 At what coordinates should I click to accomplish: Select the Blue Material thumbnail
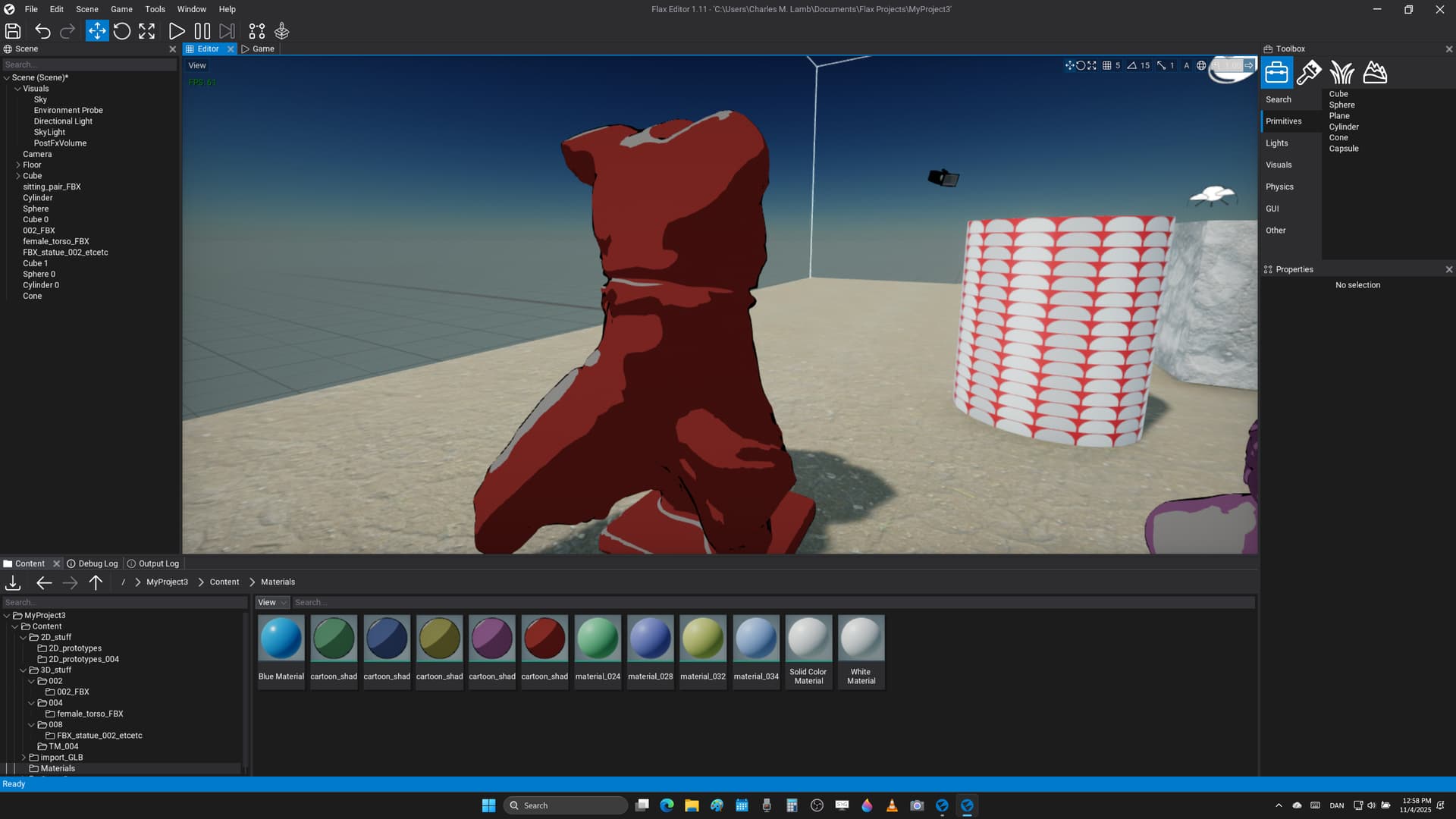point(281,639)
